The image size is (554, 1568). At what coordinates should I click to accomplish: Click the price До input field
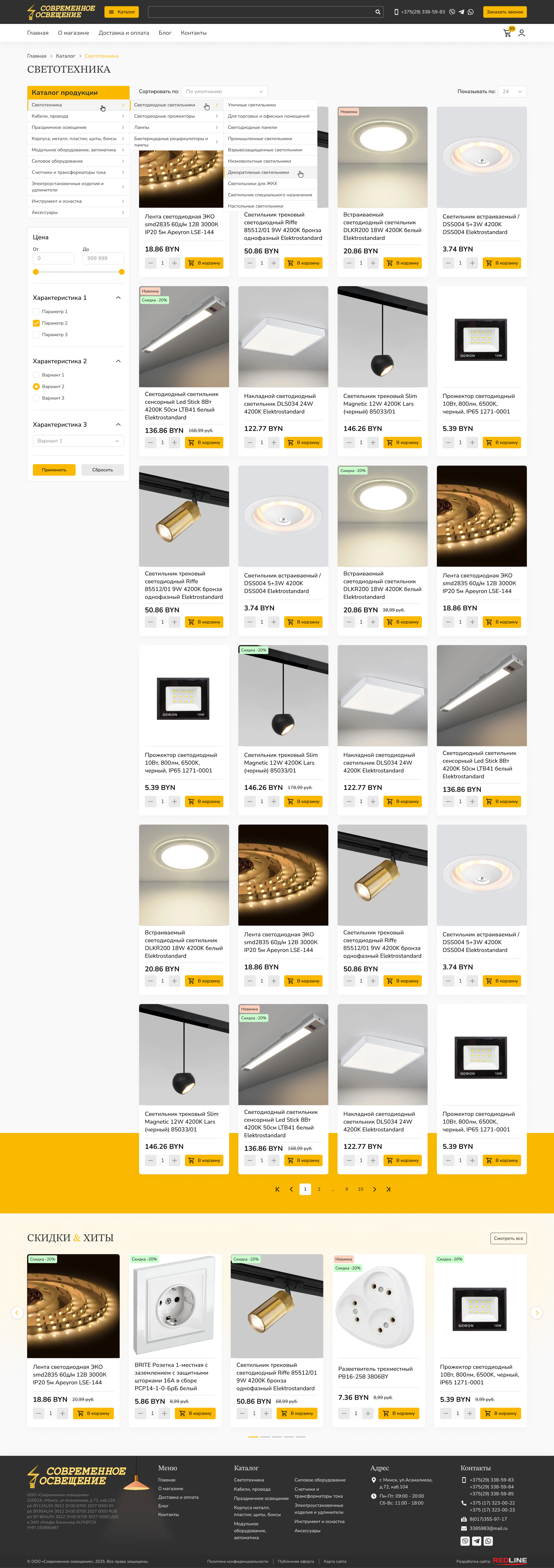tap(103, 258)
